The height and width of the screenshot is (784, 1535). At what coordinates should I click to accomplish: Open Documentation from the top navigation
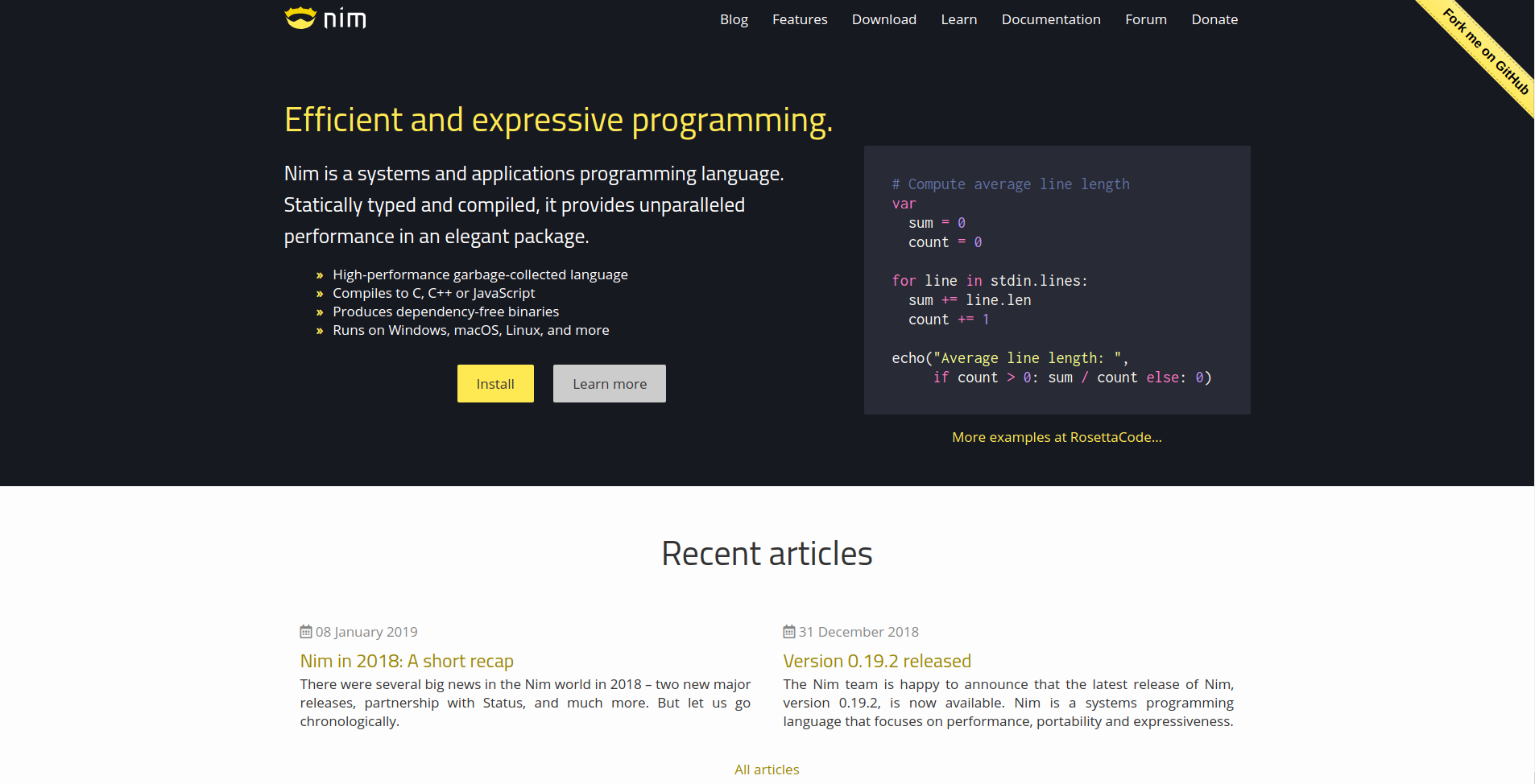point(1050,19)
